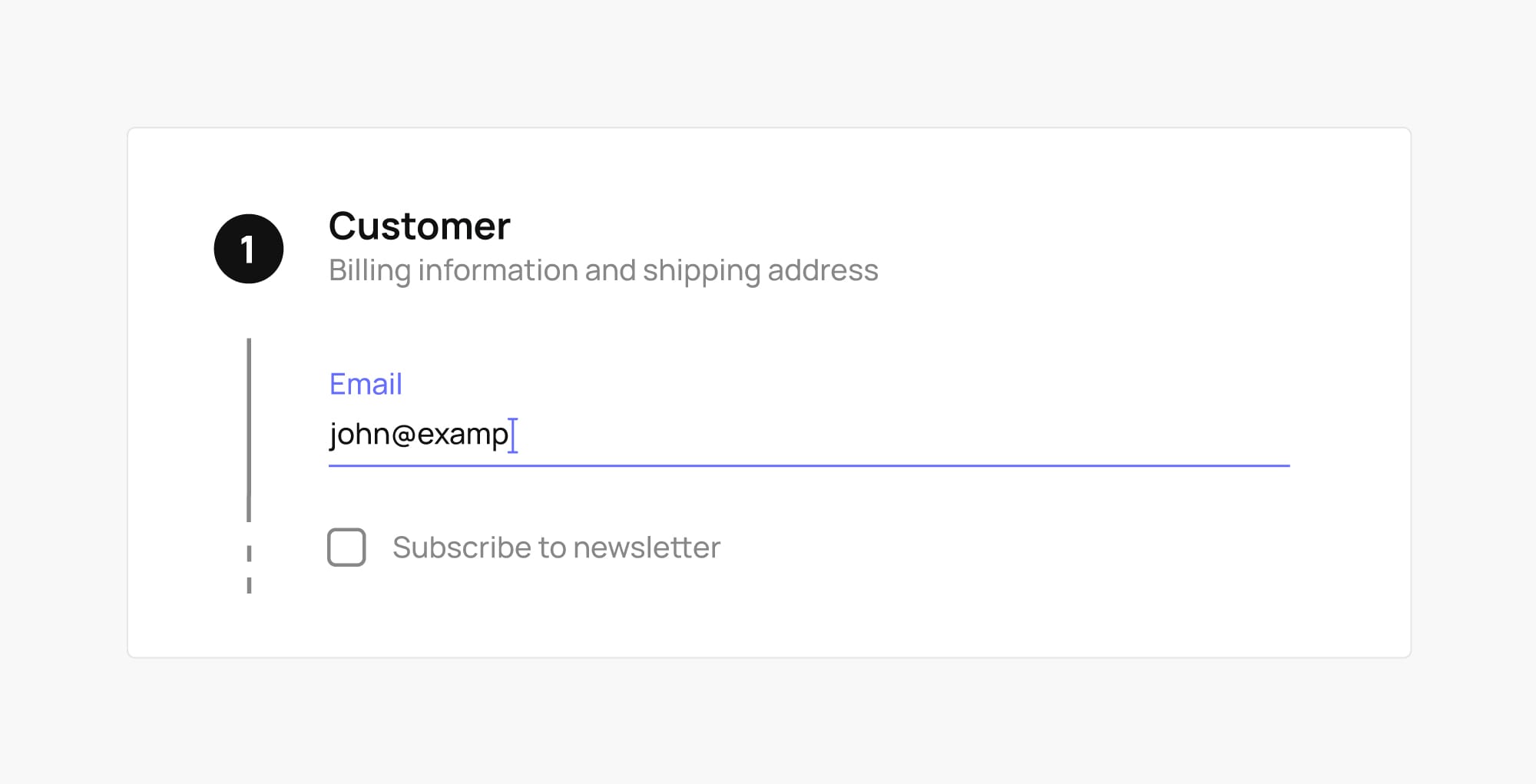
Task: Click the Email label above the input
Action: pyautogui.click(x=366, y=383)
